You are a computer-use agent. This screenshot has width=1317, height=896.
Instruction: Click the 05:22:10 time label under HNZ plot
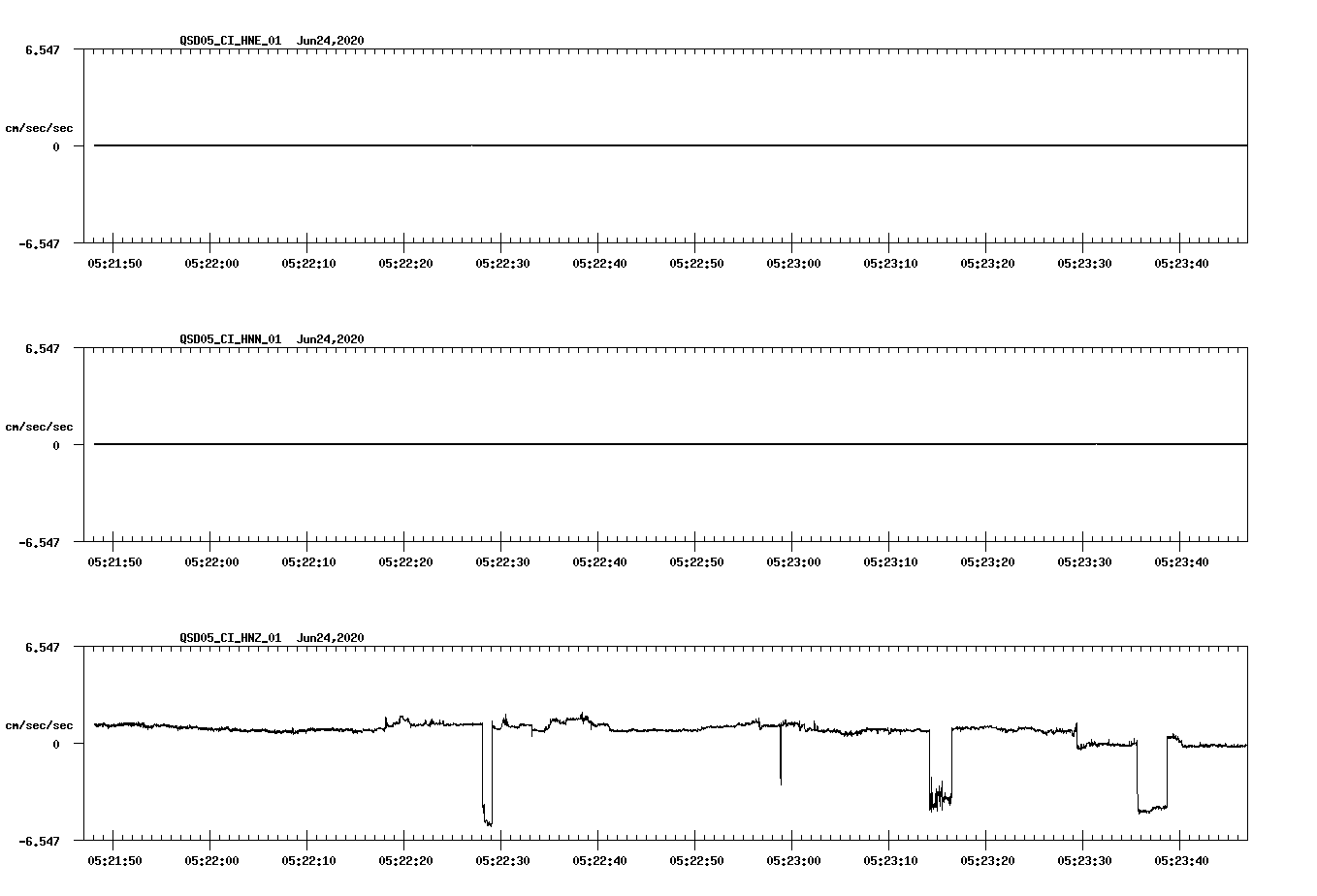[308, 860]
